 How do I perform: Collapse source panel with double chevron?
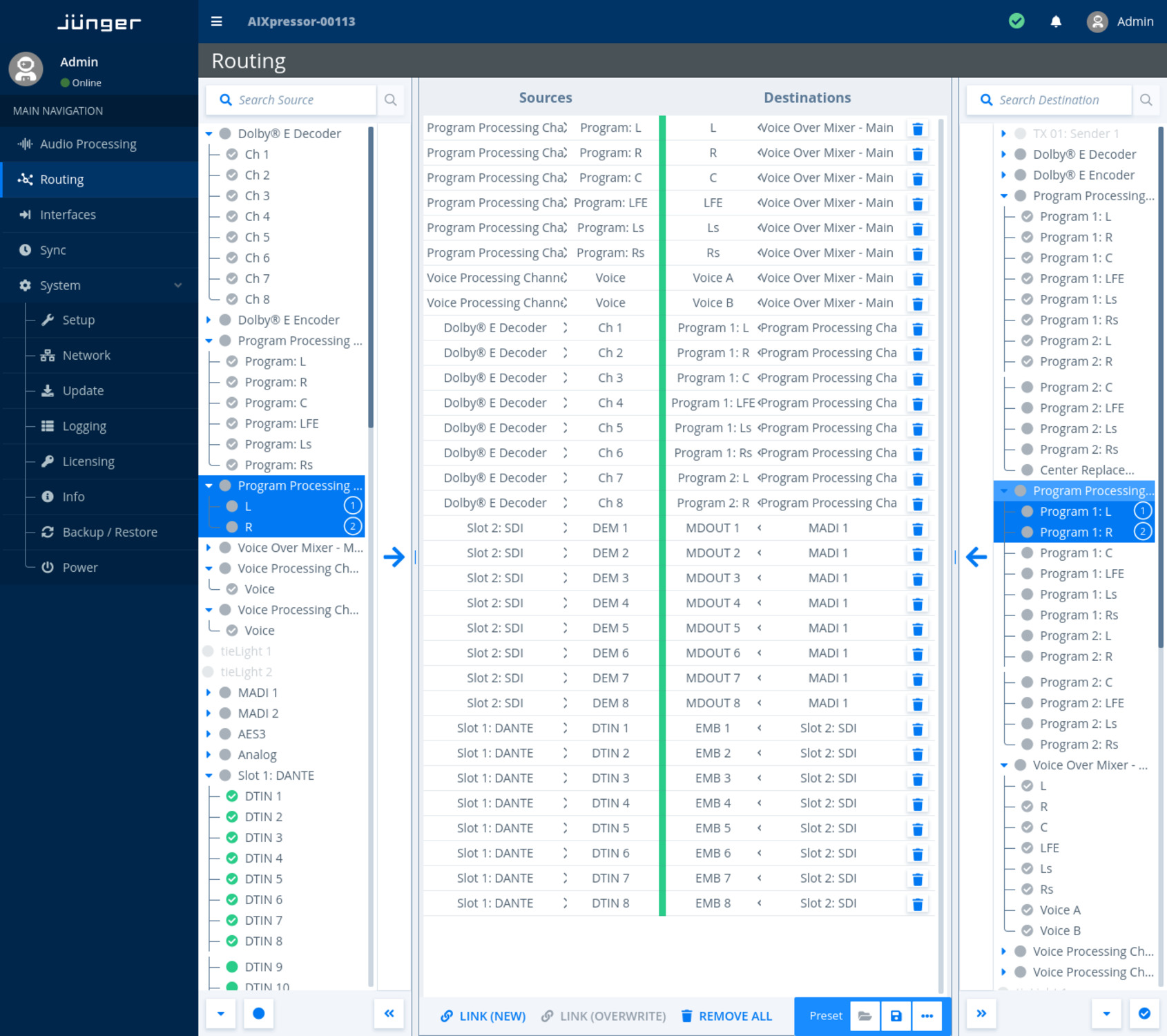[389, 1013]
